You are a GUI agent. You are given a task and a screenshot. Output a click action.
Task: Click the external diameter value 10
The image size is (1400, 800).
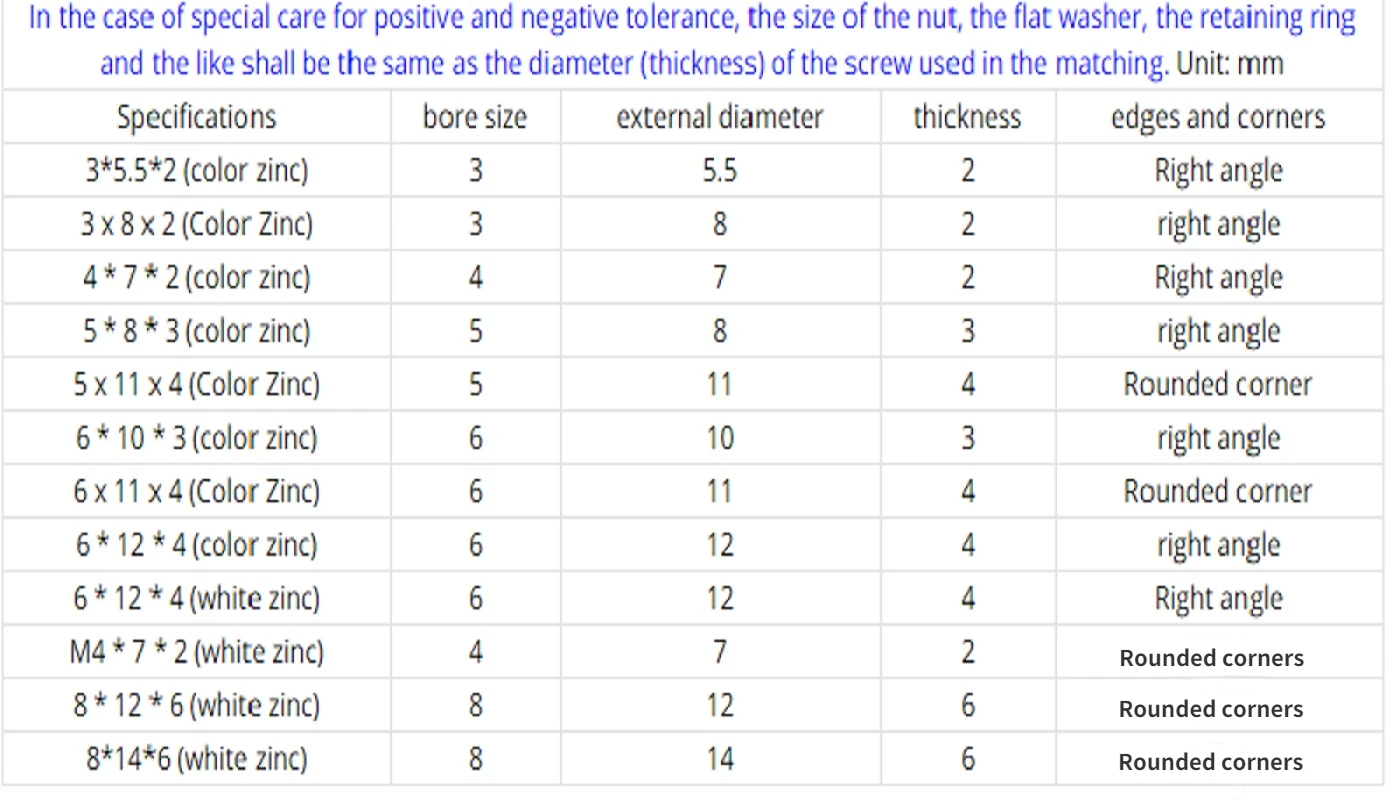pyautogui.click(x=719, y=438)
